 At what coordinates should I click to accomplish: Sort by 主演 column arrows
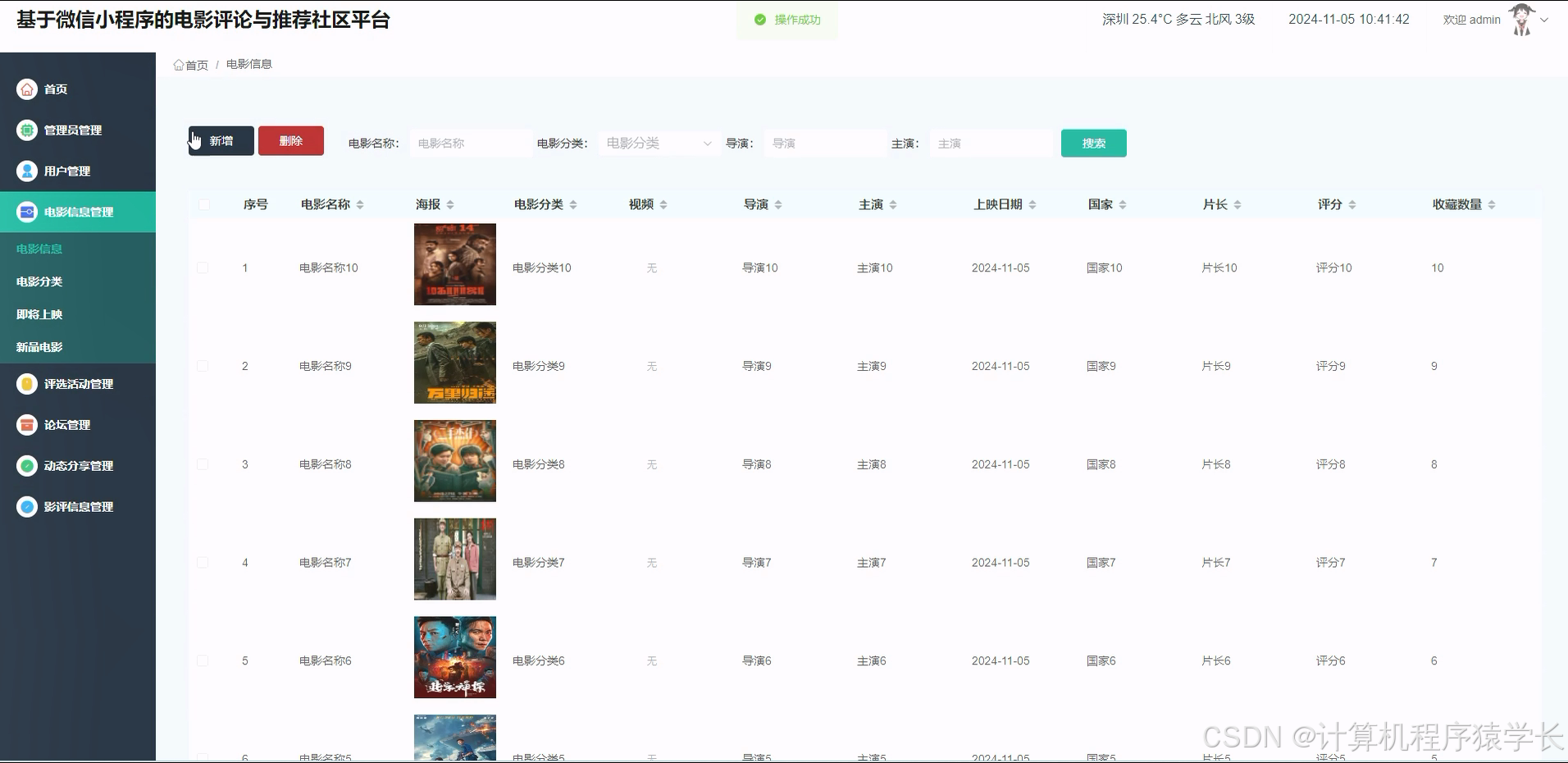tap(893, 204)
